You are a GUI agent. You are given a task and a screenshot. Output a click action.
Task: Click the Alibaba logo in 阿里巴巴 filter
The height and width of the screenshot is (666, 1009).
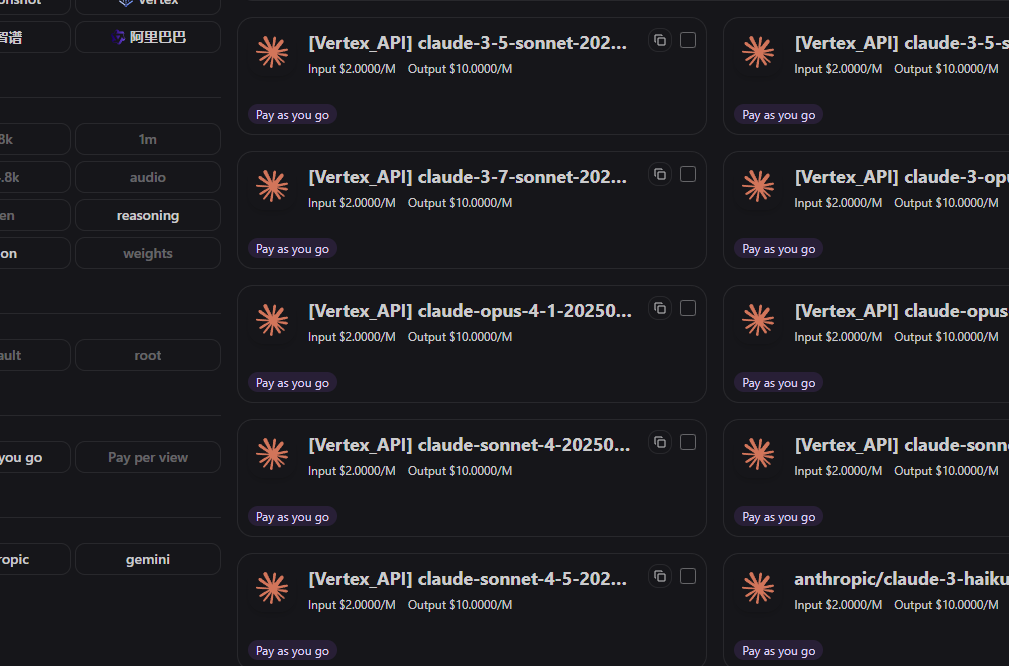click(118, 37)
